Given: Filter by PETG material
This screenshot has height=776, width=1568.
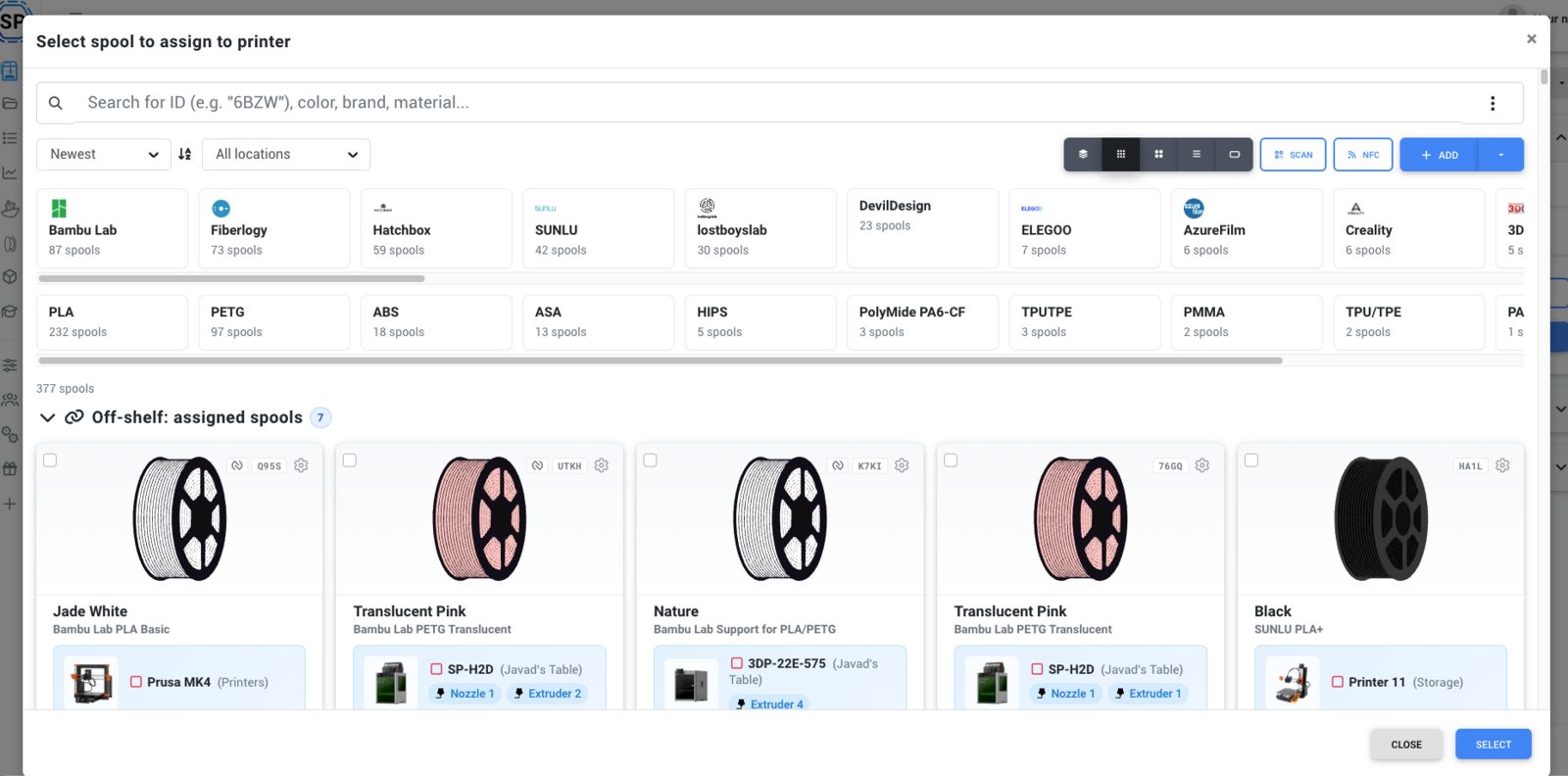Looking at the screenshot, I should 274,322.
